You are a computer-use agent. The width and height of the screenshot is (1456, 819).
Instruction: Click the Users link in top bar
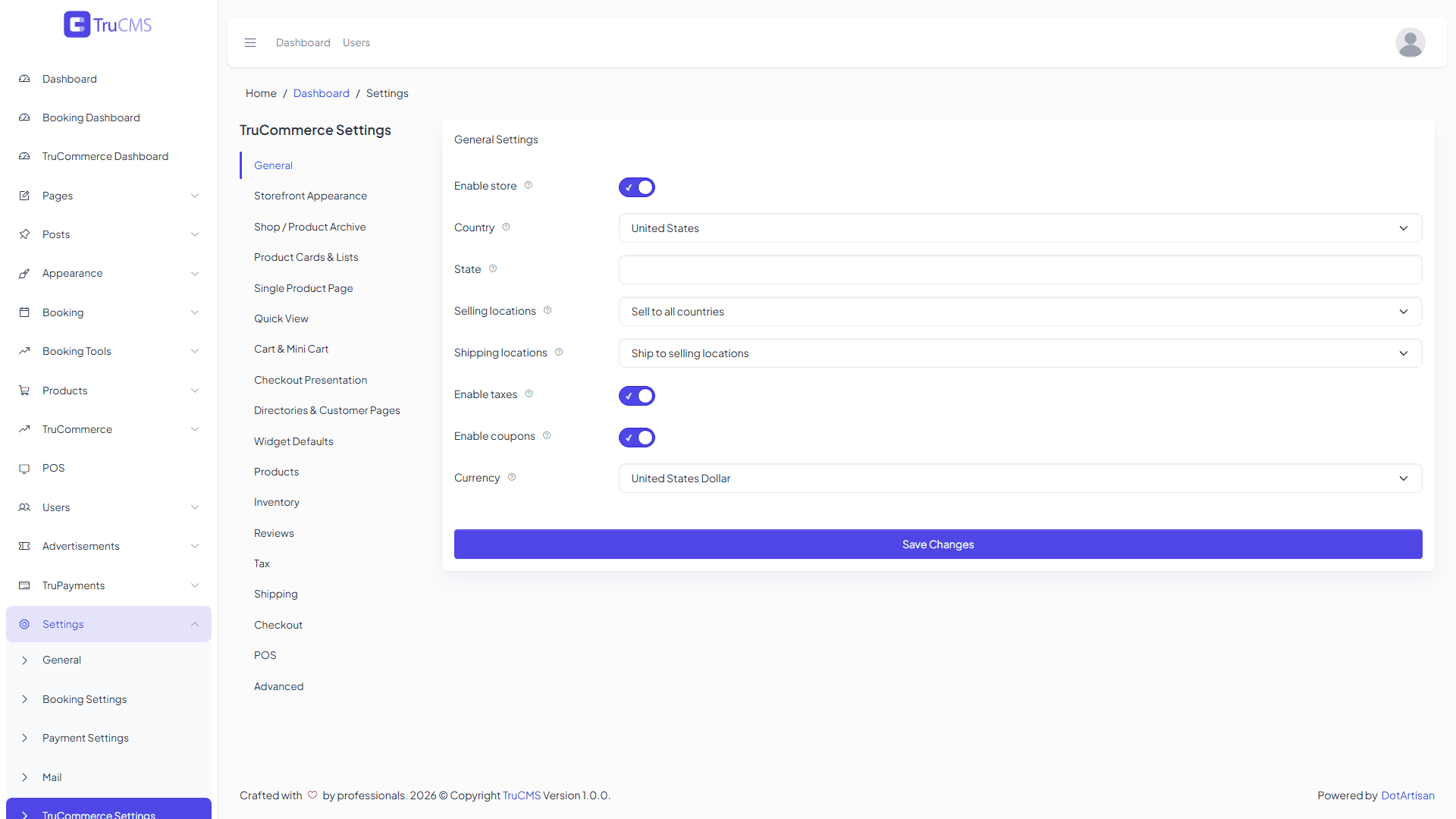tap(356, 42)
